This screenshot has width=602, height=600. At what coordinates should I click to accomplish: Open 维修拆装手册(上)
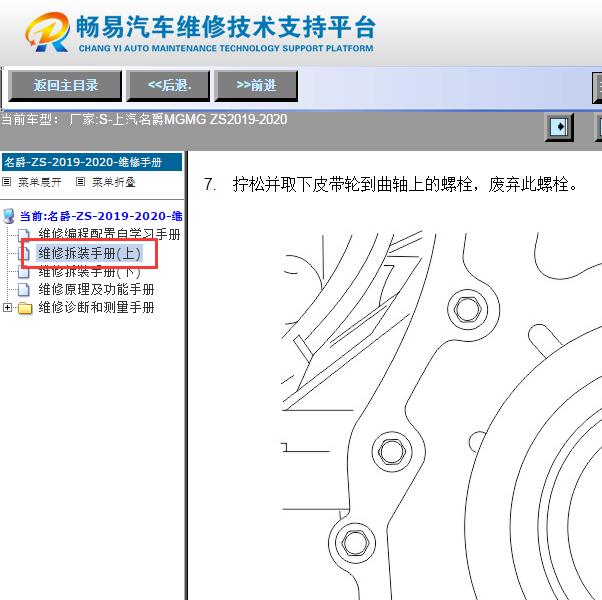89,253
